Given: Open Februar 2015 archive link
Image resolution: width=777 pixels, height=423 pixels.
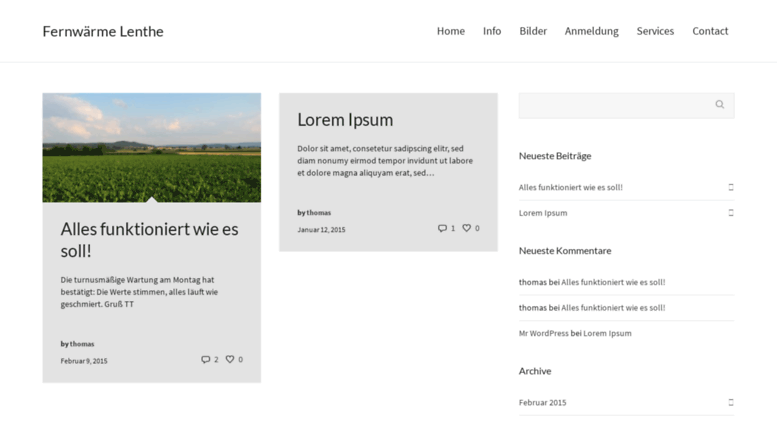Looking at the screenshot, I should (x=543, y=403).
